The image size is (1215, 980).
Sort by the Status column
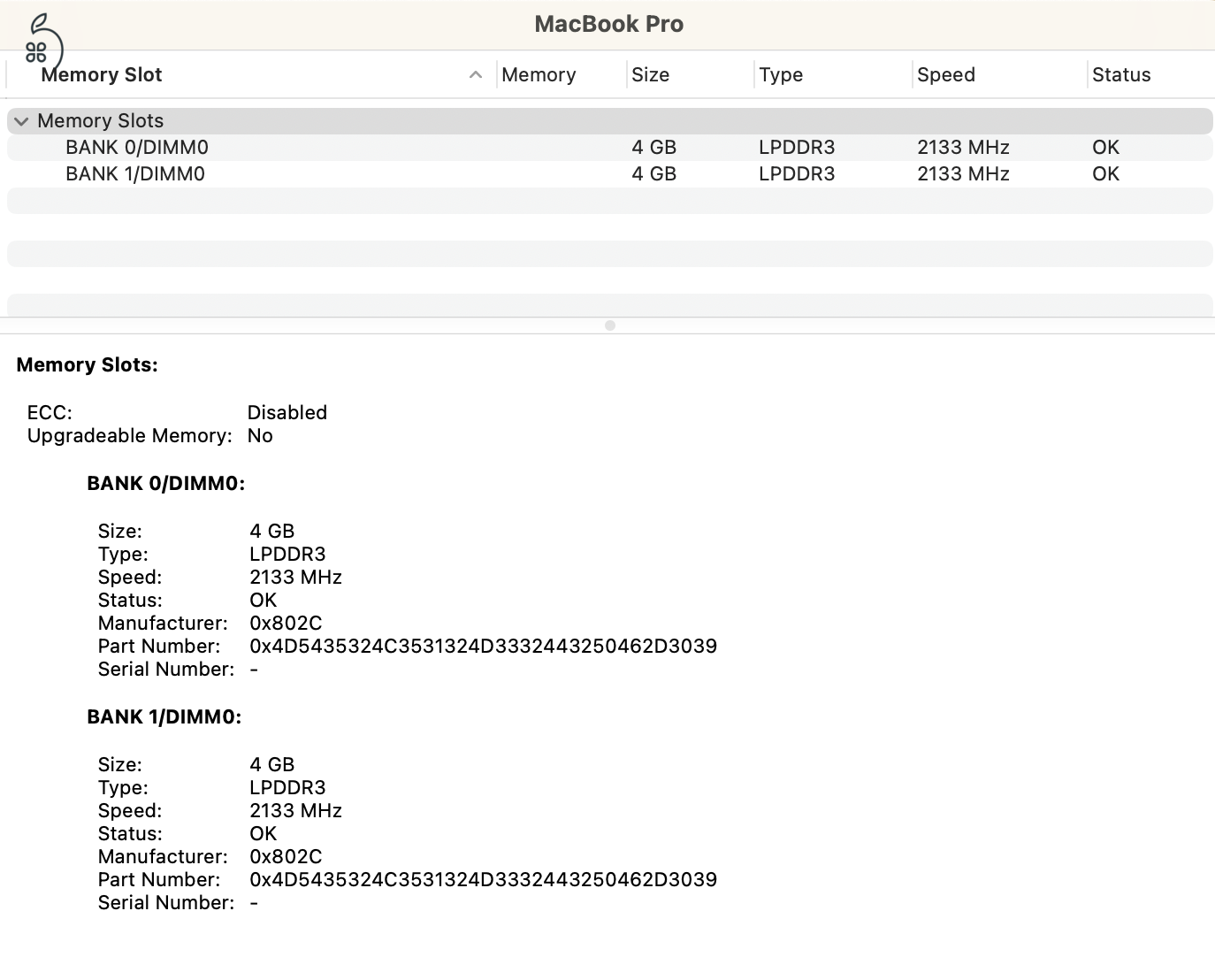click(1120, 74)
